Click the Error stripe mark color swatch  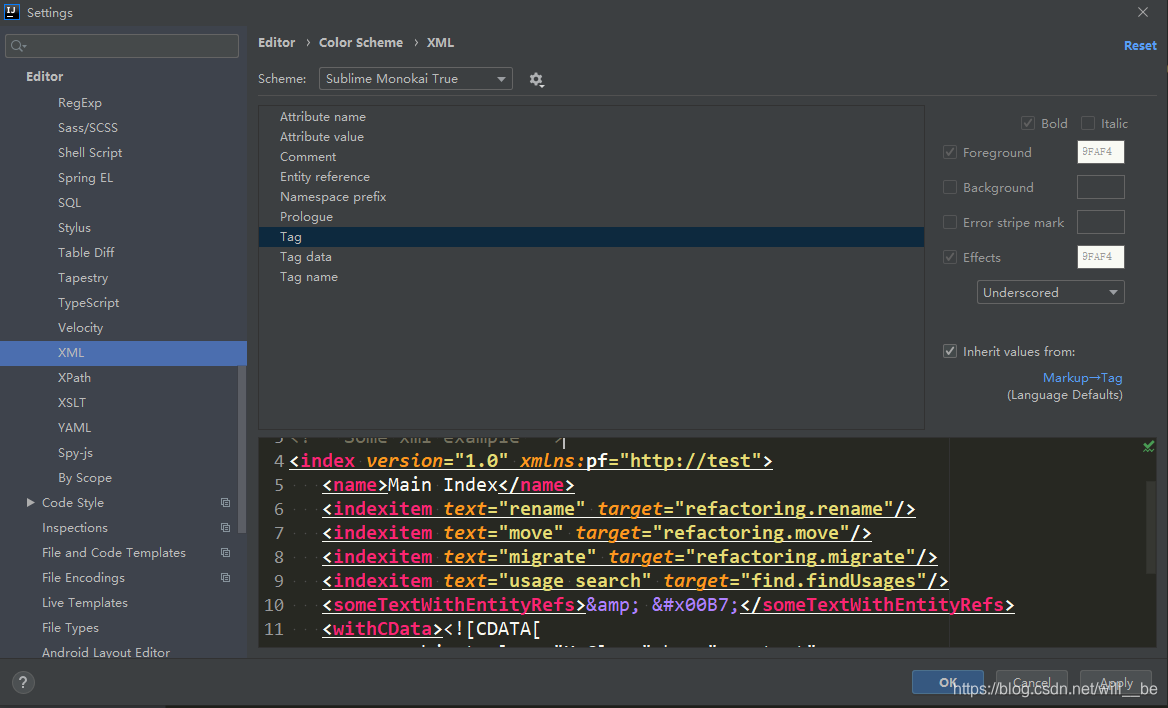tap(1100, 222)
